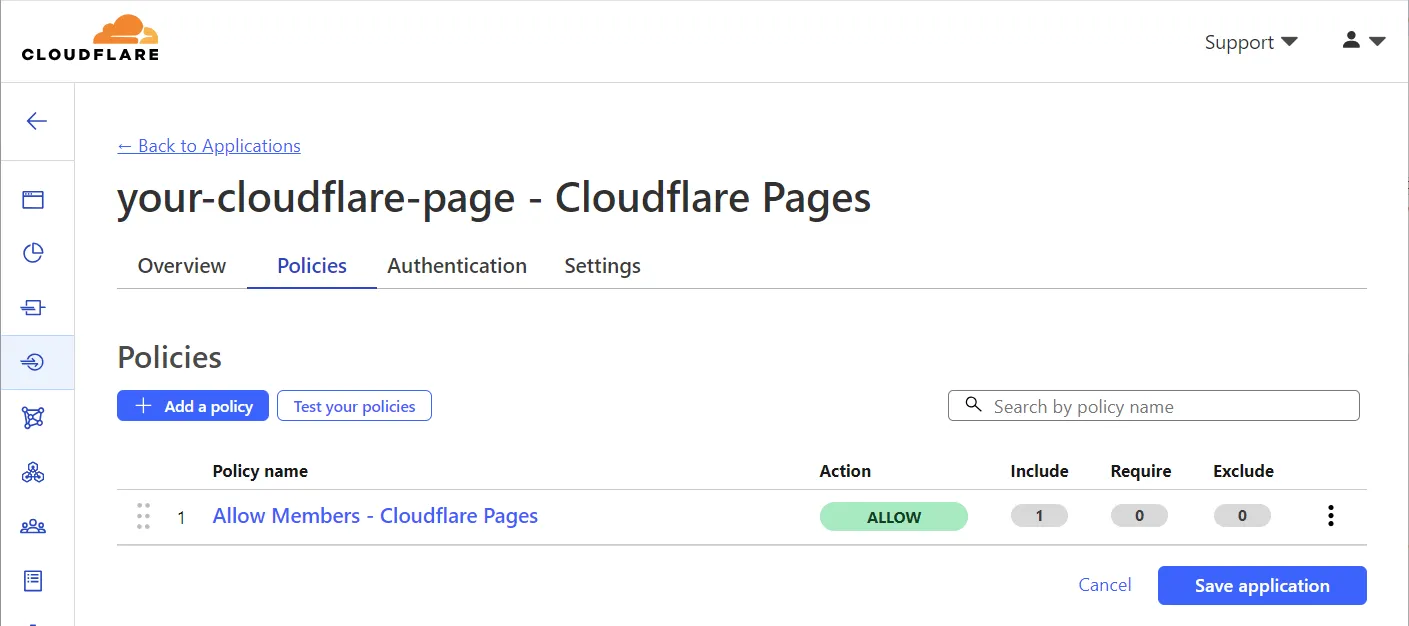Expand the Support dropdown menu
Screen dimensions: 1409x626
[x=1250, y=42]
